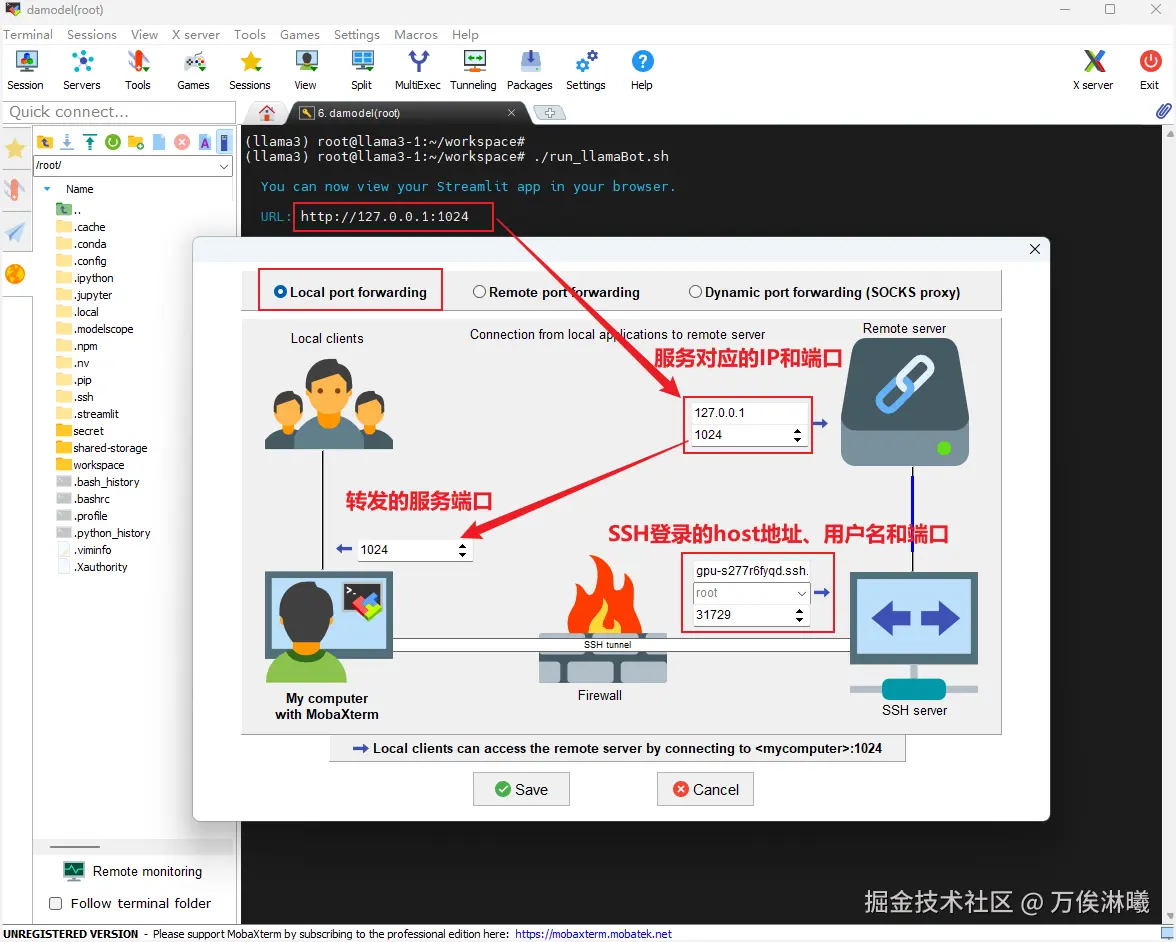Open the Tools toolbar icon
This screenshot has width=1176, height=942.
138,70
